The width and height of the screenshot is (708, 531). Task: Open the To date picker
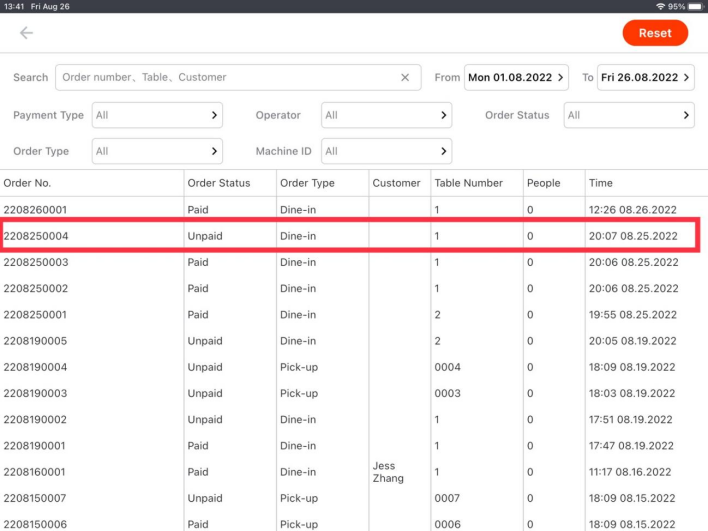(646, 77)
